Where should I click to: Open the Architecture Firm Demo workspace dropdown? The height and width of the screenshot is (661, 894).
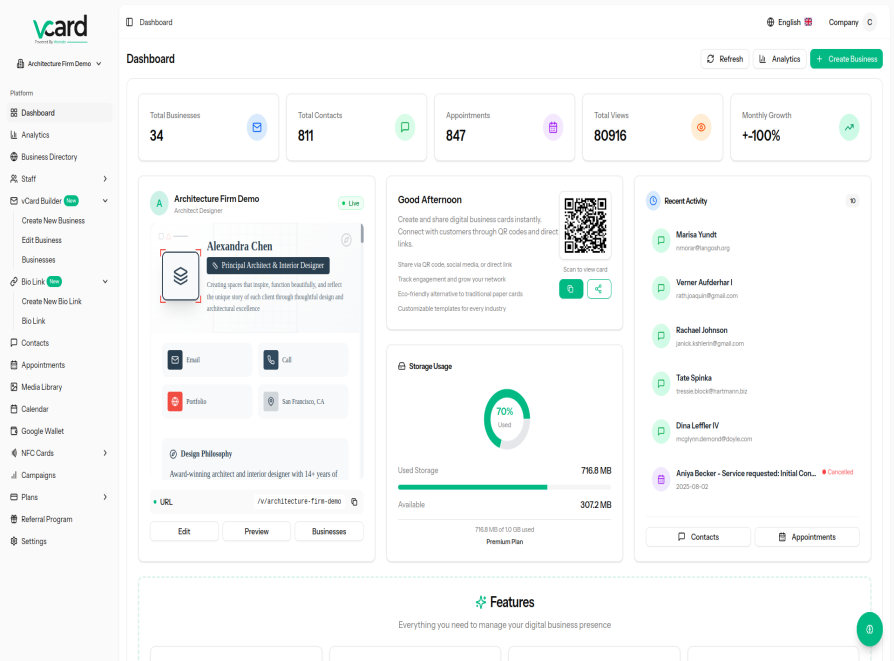tap(60, 64)
